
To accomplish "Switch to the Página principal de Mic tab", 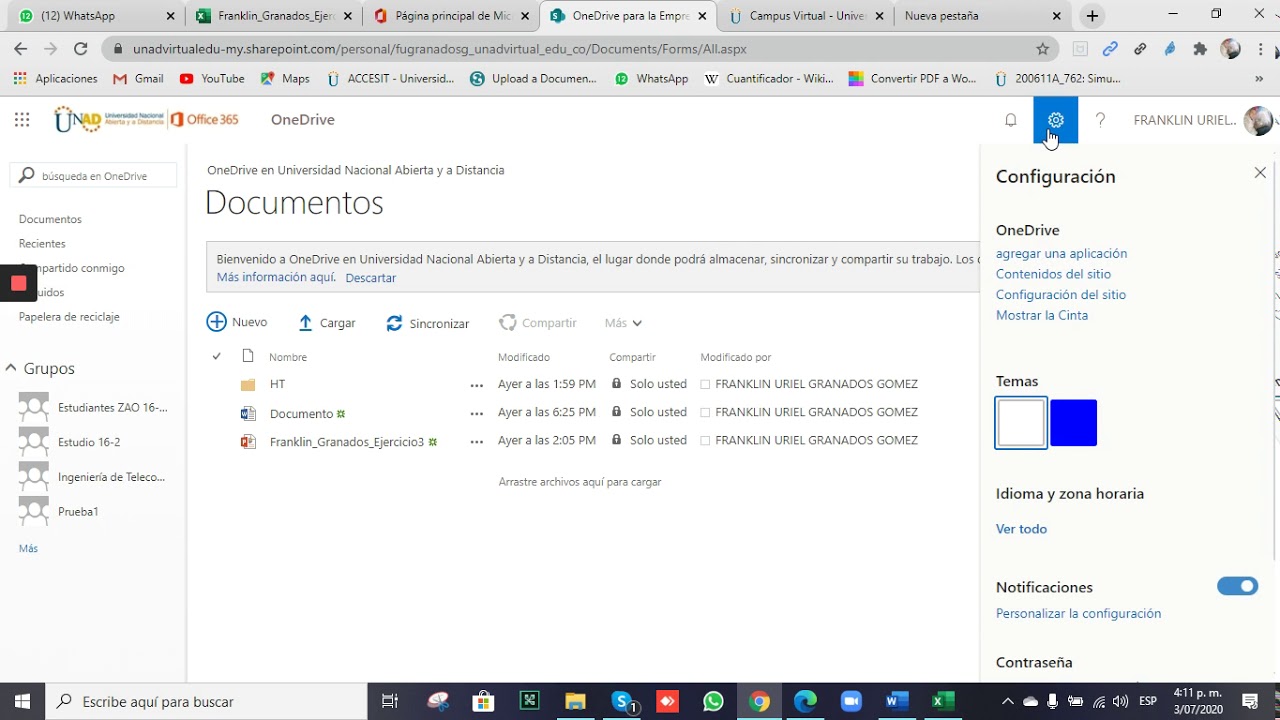I will click(452, 16).
